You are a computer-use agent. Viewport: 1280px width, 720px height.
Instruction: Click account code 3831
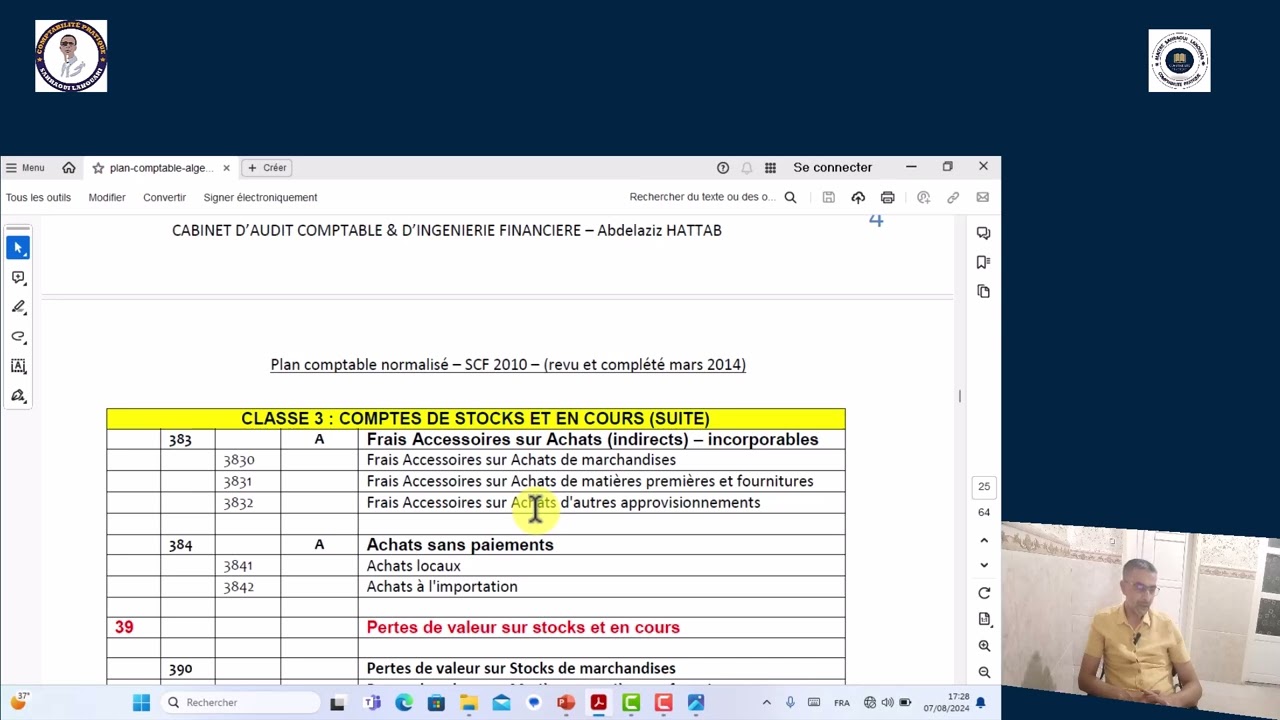(238, 481)
